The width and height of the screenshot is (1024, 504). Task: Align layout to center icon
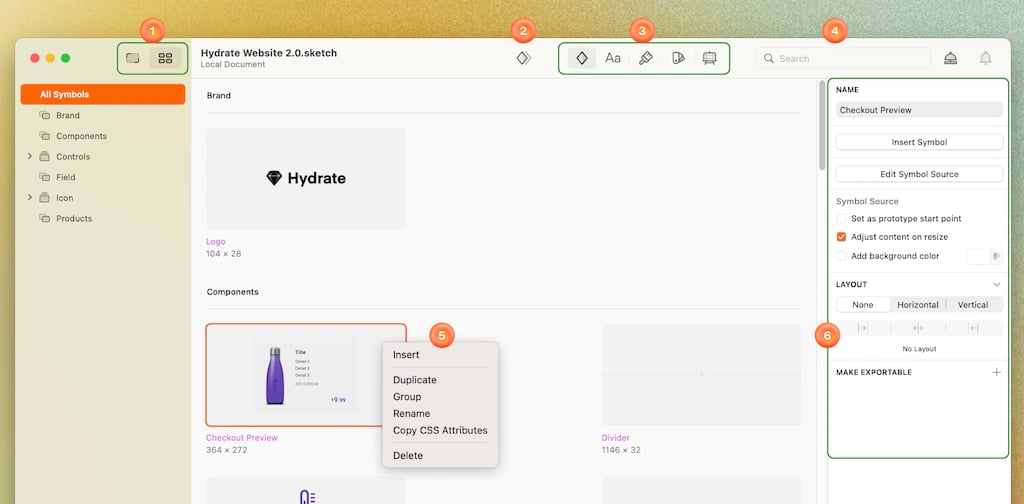pyautogui.click(x=918, y=328)
